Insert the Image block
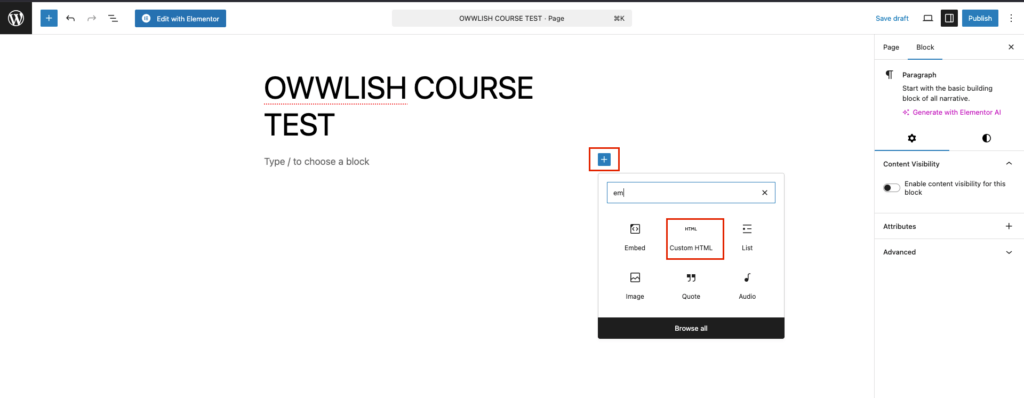Viewport: 1024px width, 398px height. [x=635, y=286]
